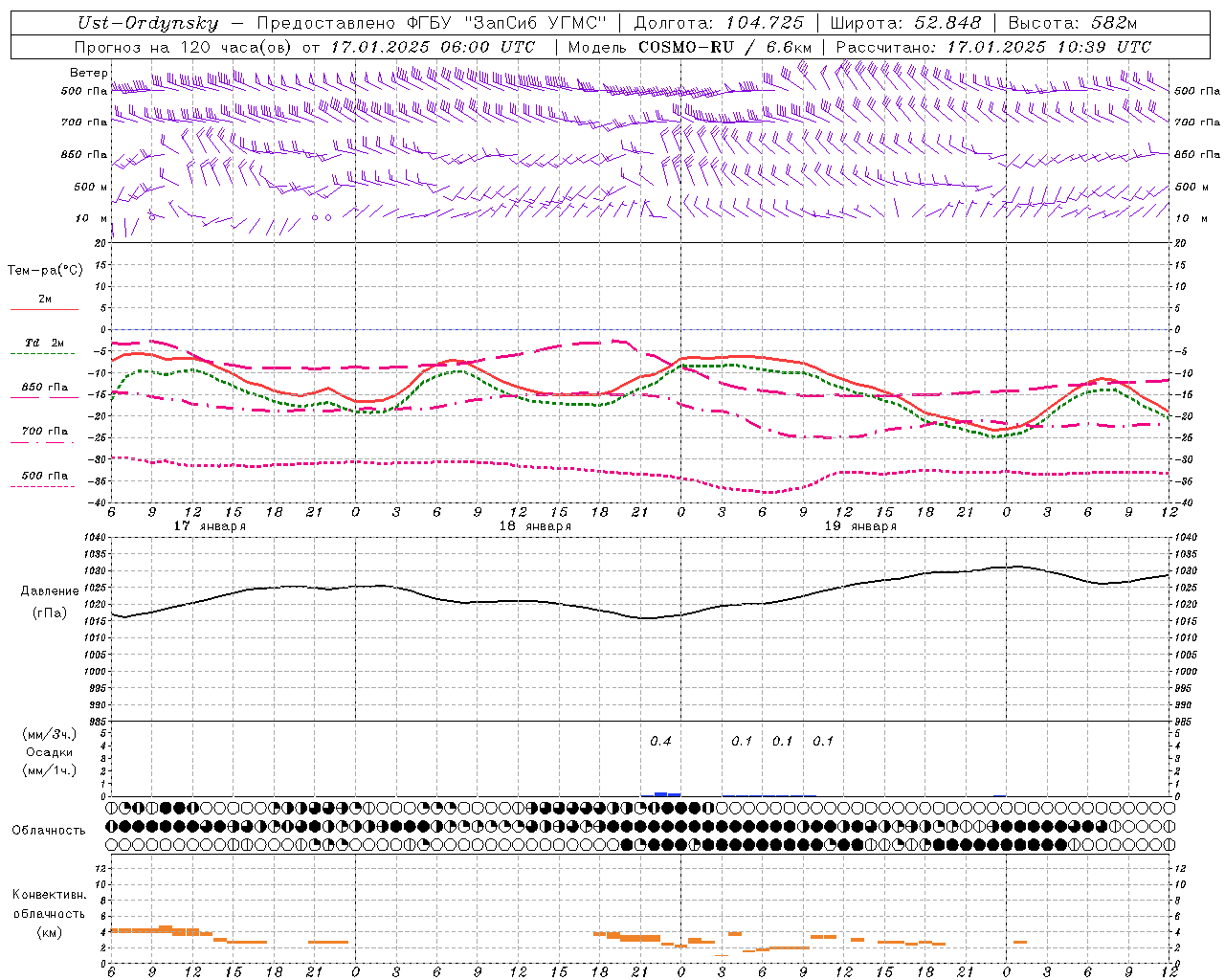Click the "(км)" unit of convective cloudiness
The width and height of the screenshot is (1225, 980).
click(49, 932)
